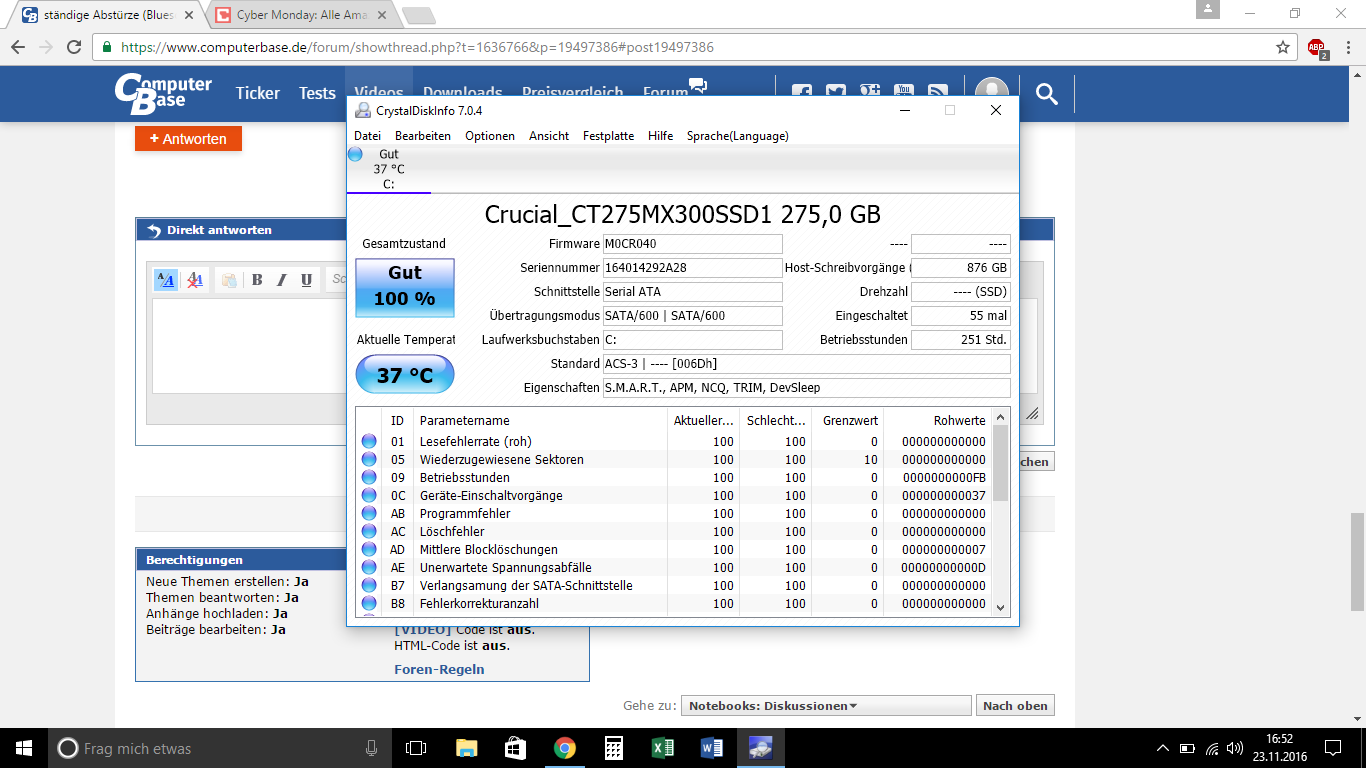The height and width of the screenshot is (768, 1366).
Task: Open the Datei menu in CrystalDiskInfo
Action: tap(367, 136)
